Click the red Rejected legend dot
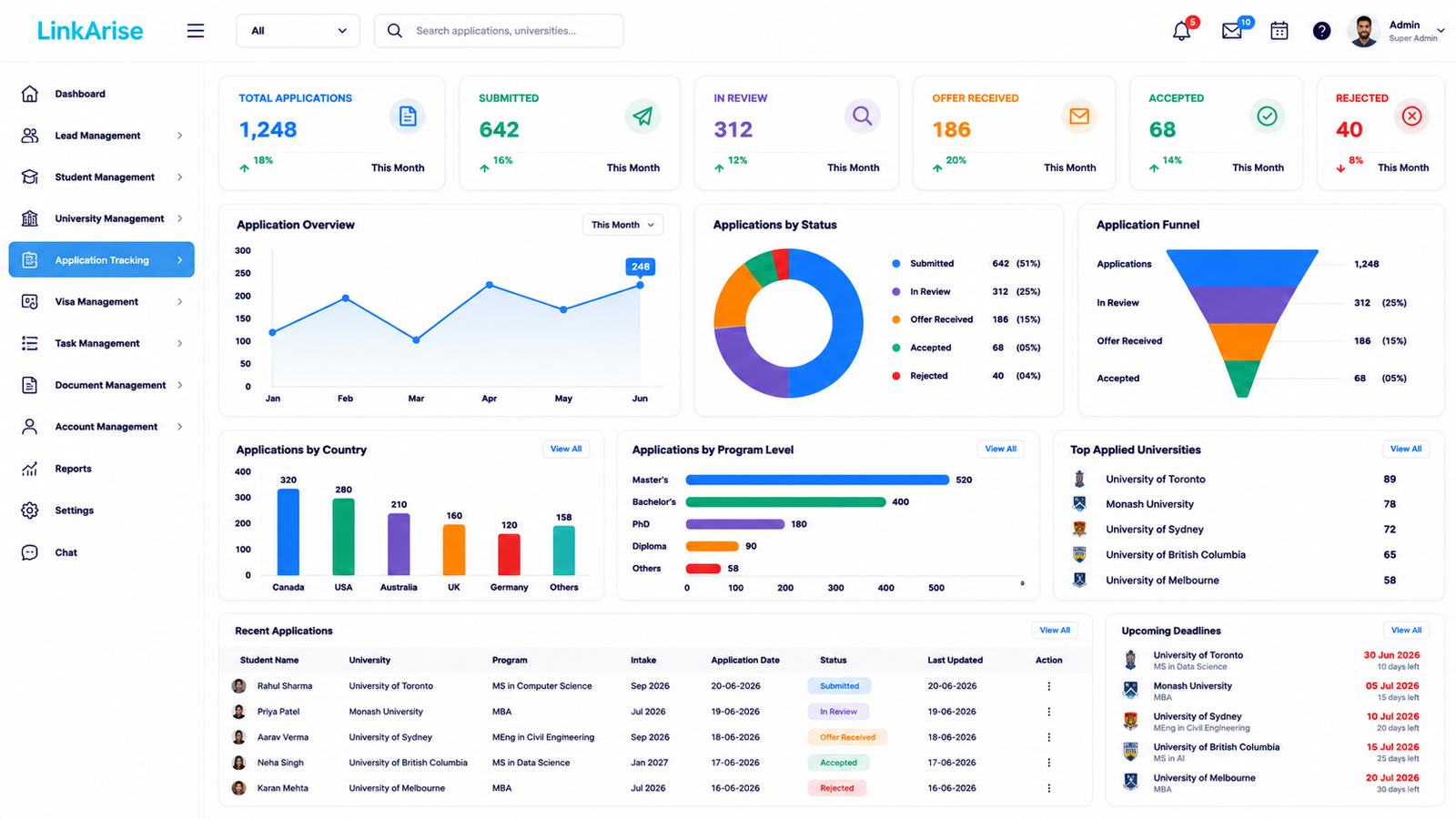The image size is (1456, 819). (x=896, y=376)
